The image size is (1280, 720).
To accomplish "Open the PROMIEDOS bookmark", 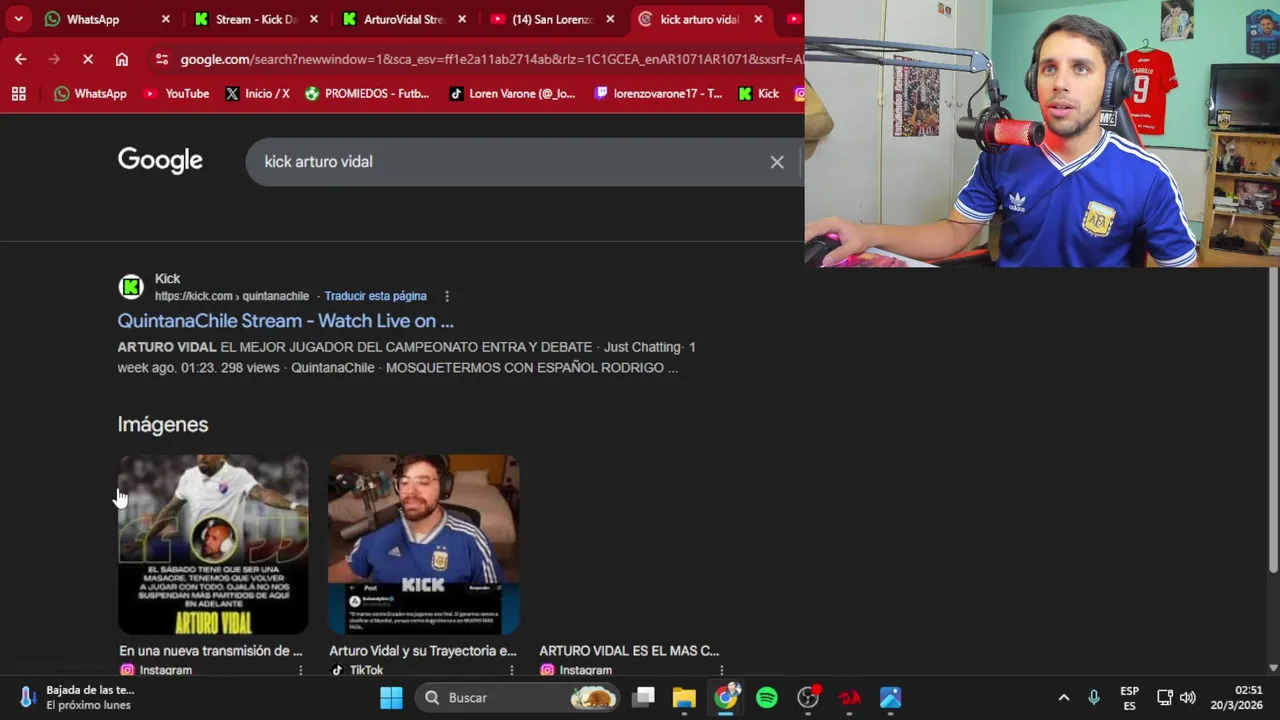I will point(367,93).
